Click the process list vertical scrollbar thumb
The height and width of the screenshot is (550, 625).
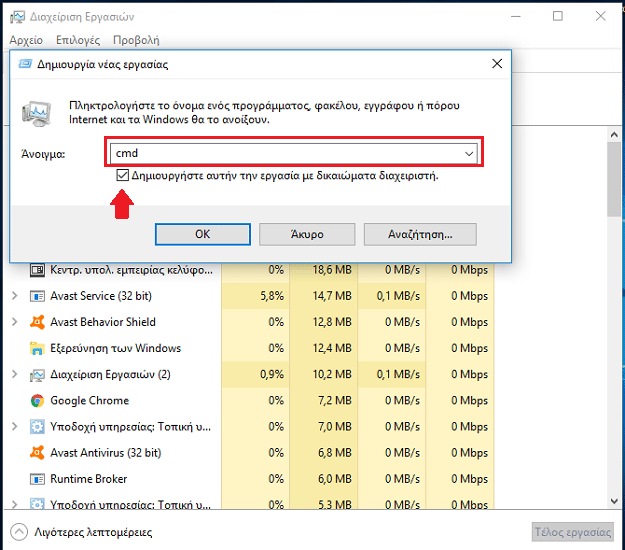tap(614, 179)
